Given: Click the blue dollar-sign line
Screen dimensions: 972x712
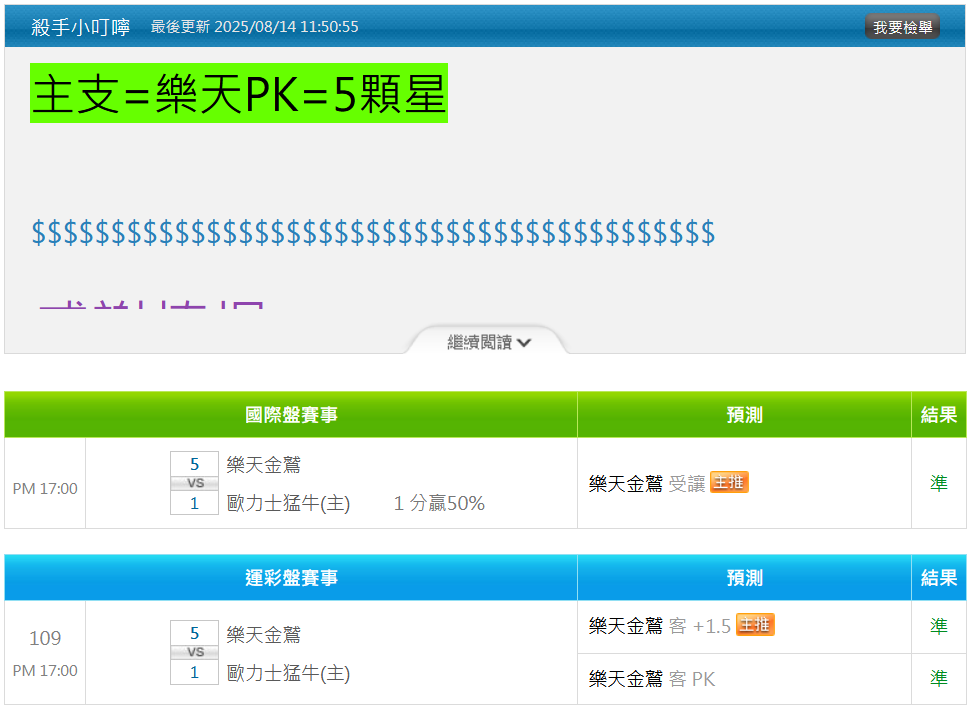Looking at the screenshot, I should tap(373, 233).
